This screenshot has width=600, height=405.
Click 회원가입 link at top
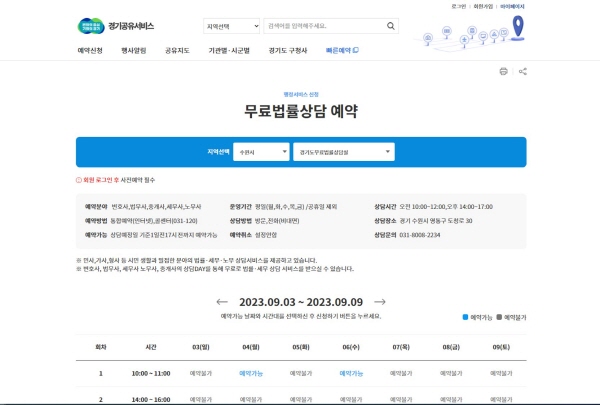click(483, 6)
